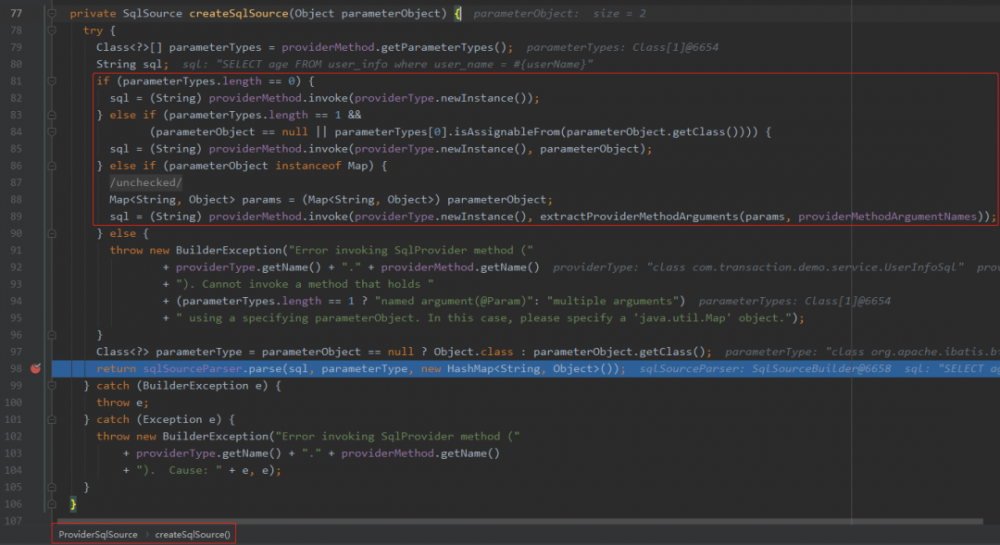Click createSqlSource method name on line 77
This screenshot has height=545, width=1000.
[239, 13]
